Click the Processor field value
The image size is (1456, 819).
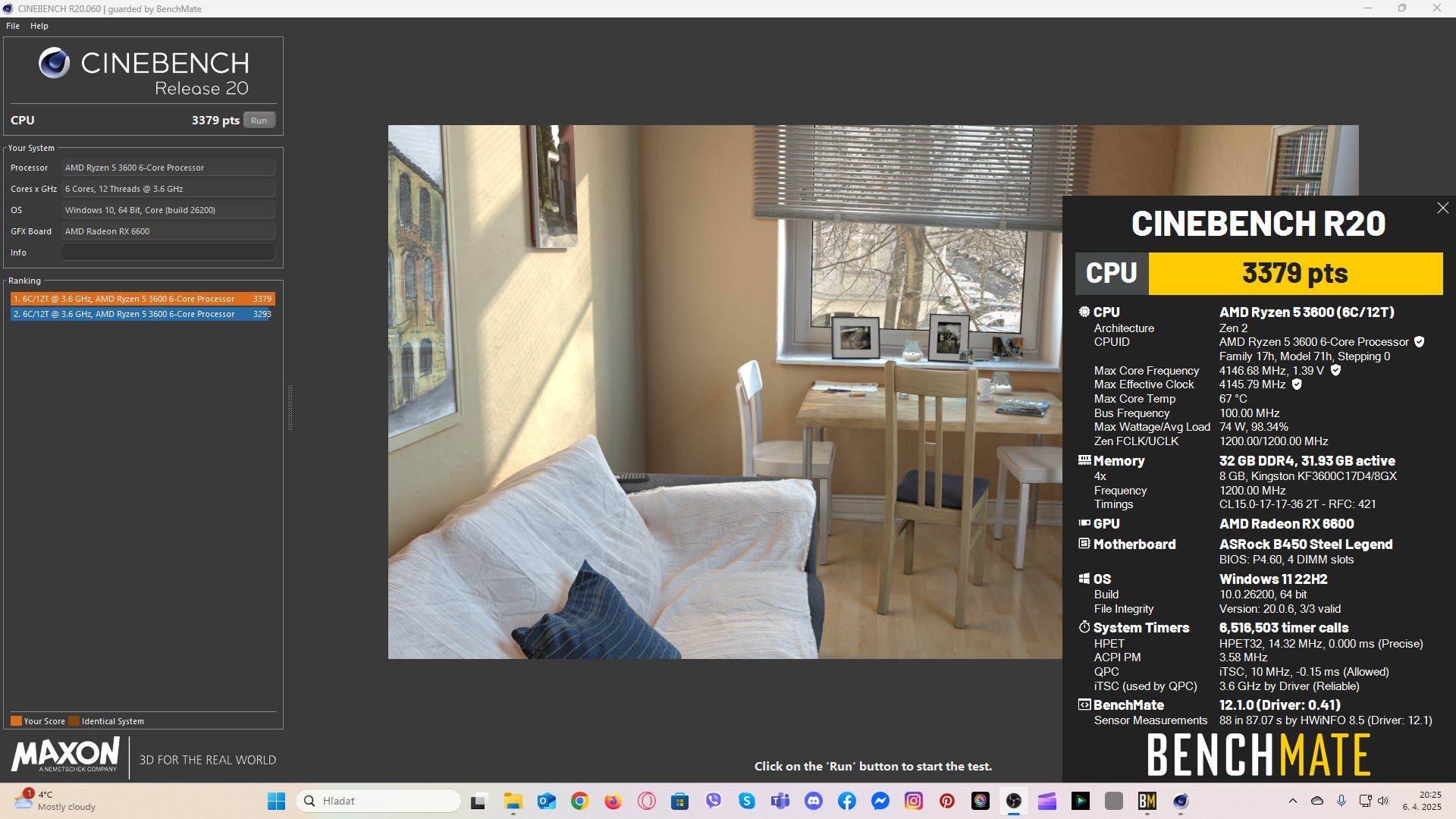(x=168, y=168)
